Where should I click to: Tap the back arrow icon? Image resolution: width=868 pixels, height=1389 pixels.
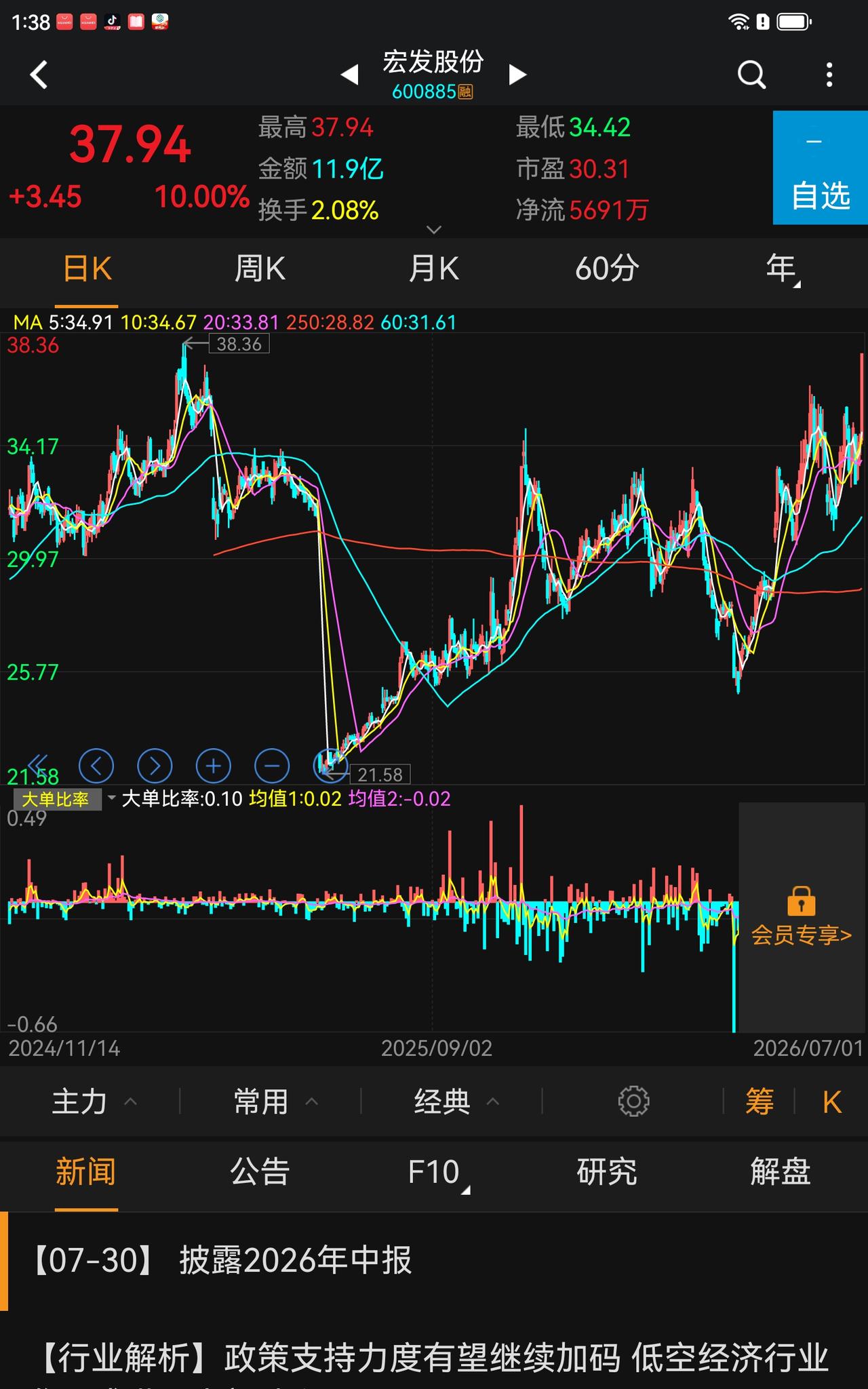point(39,75)
